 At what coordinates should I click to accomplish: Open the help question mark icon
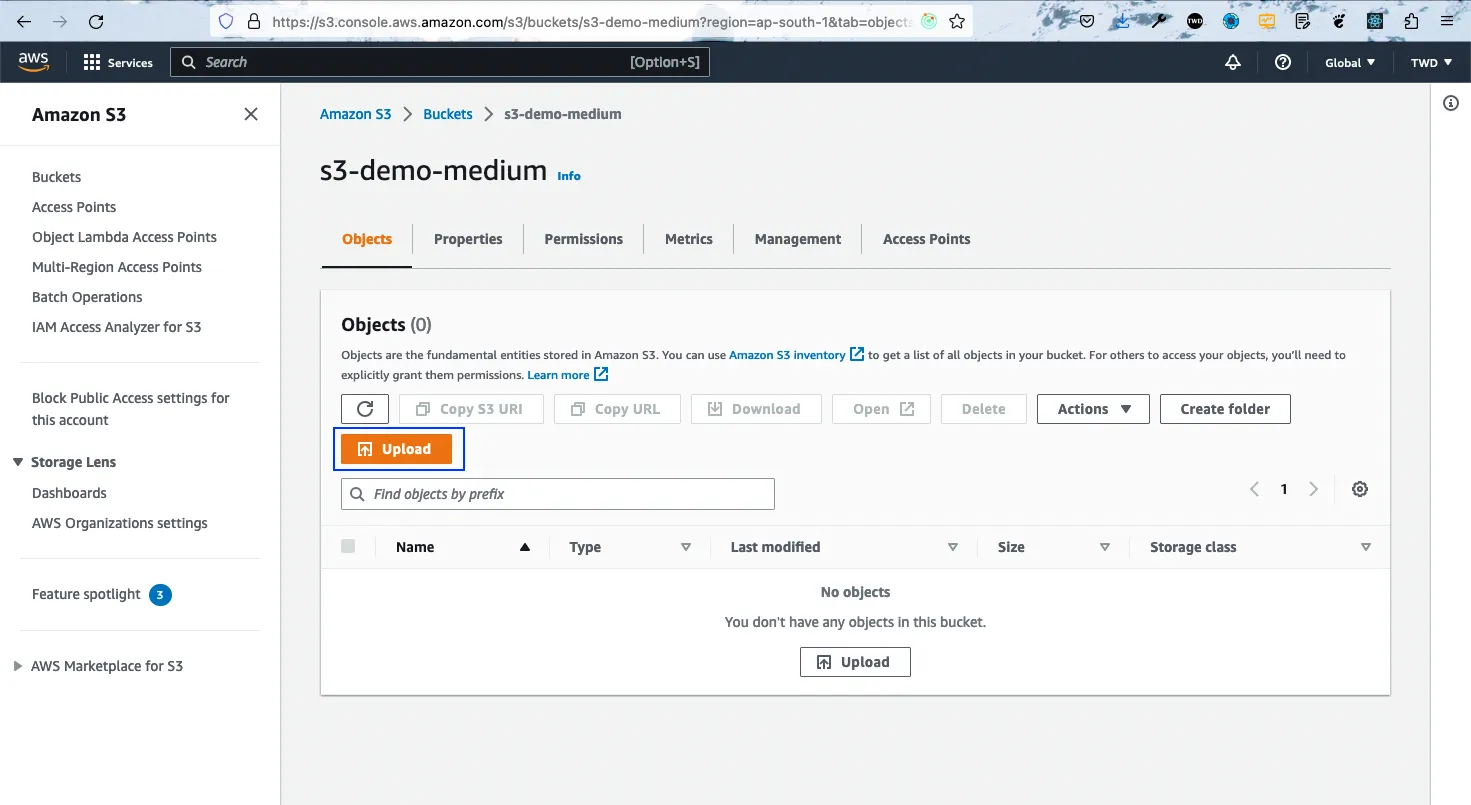[x=1283, y=62]
